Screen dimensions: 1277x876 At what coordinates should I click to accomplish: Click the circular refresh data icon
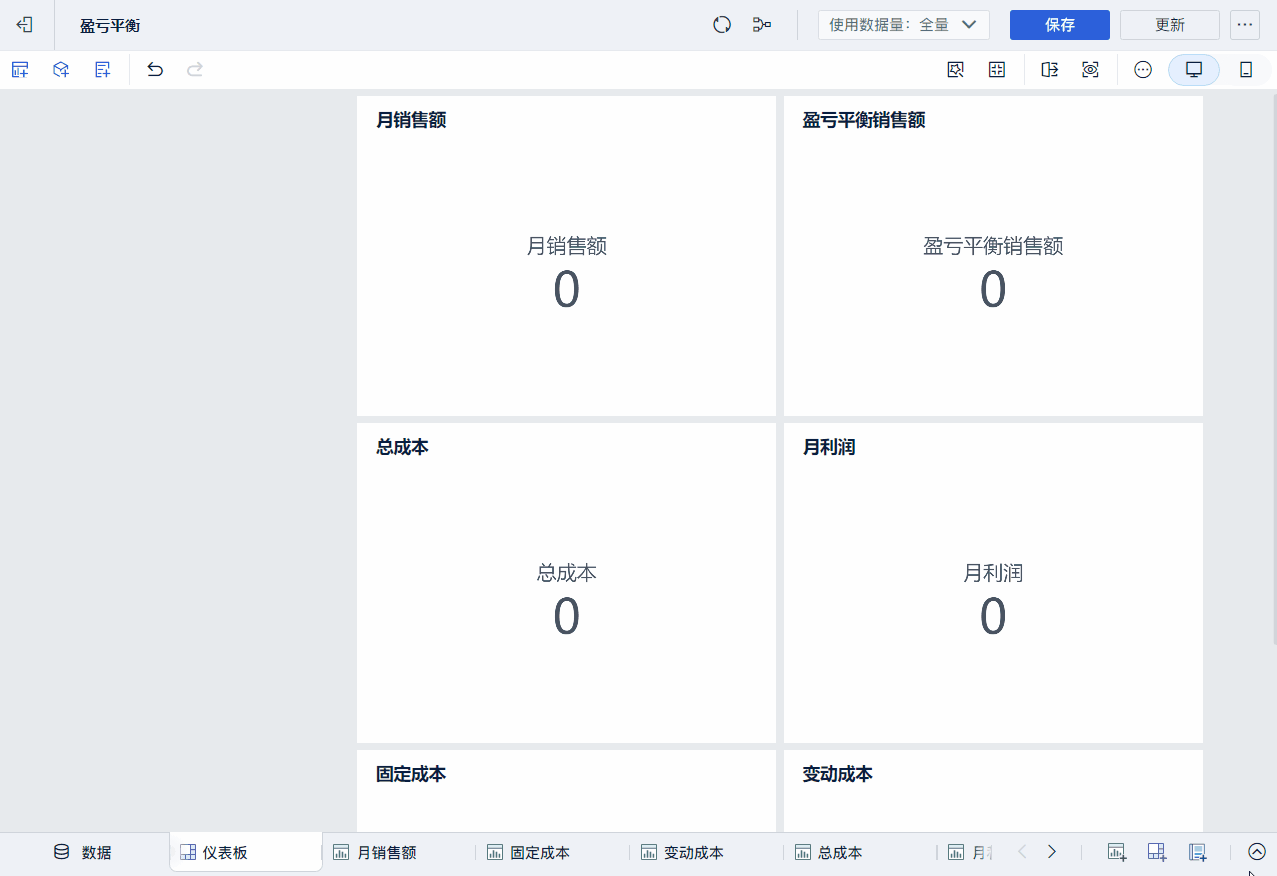point(722,25)
